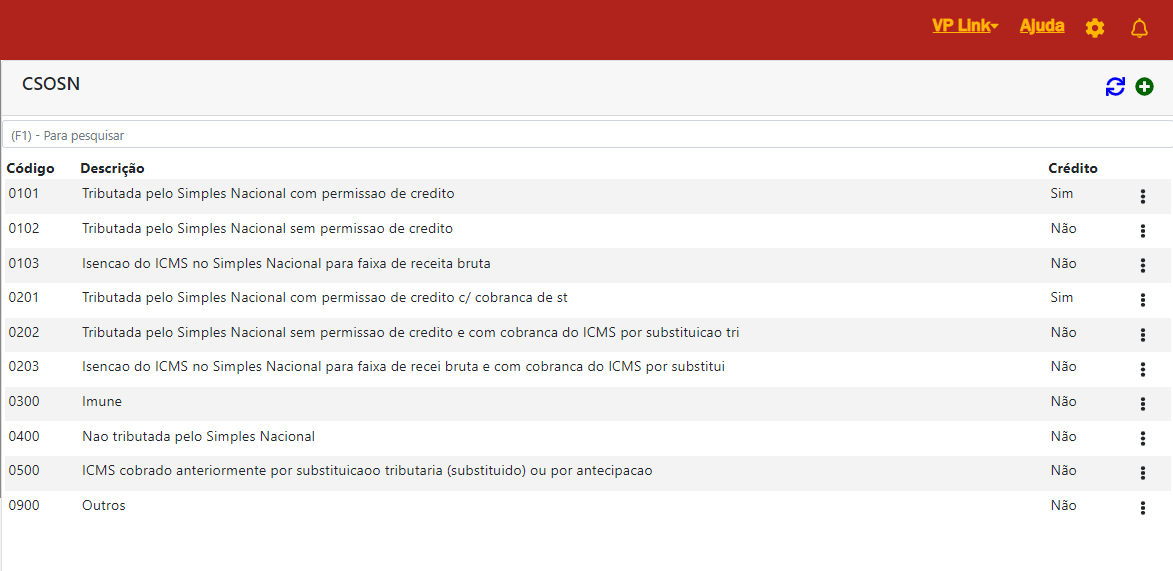Click the Descrição column header
This screenshot has width=1173, height=571.
coord(112,168)
